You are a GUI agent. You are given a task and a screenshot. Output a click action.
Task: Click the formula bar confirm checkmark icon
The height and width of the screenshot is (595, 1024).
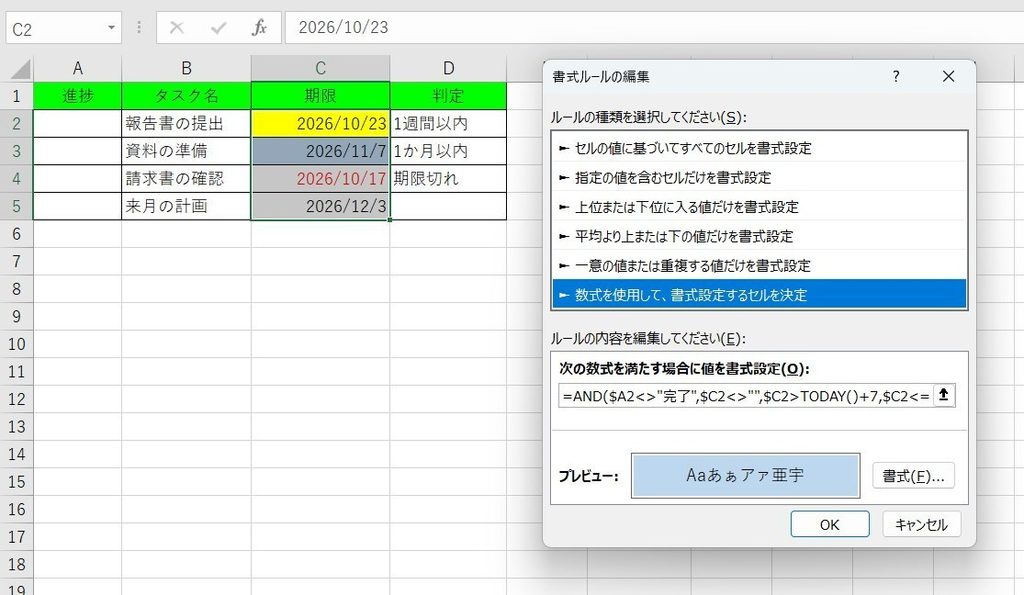(219, 27)
